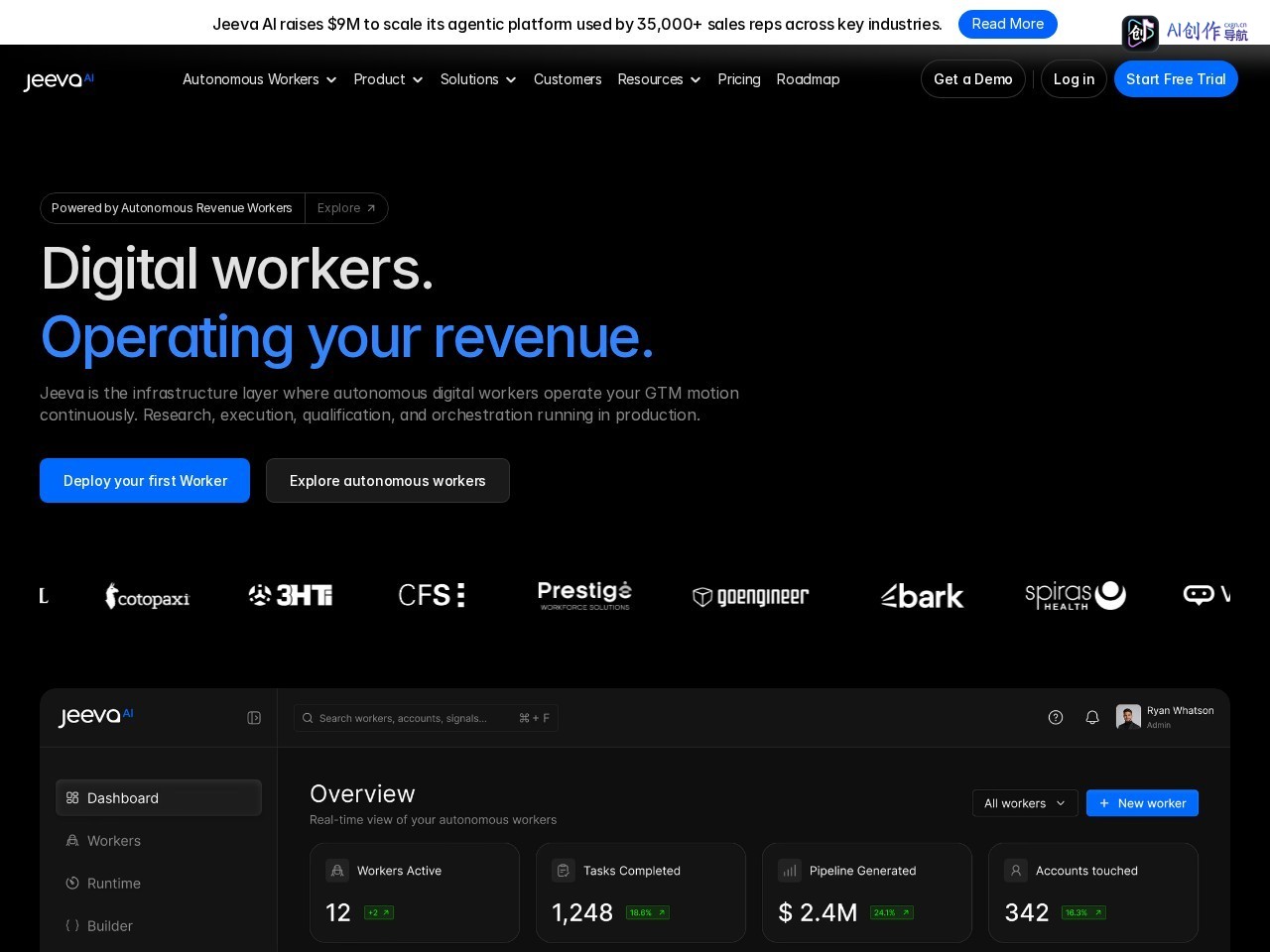Open the Roadmap nav link
The width and height of the screenshot is (1270, 952).
pos(808,79)
